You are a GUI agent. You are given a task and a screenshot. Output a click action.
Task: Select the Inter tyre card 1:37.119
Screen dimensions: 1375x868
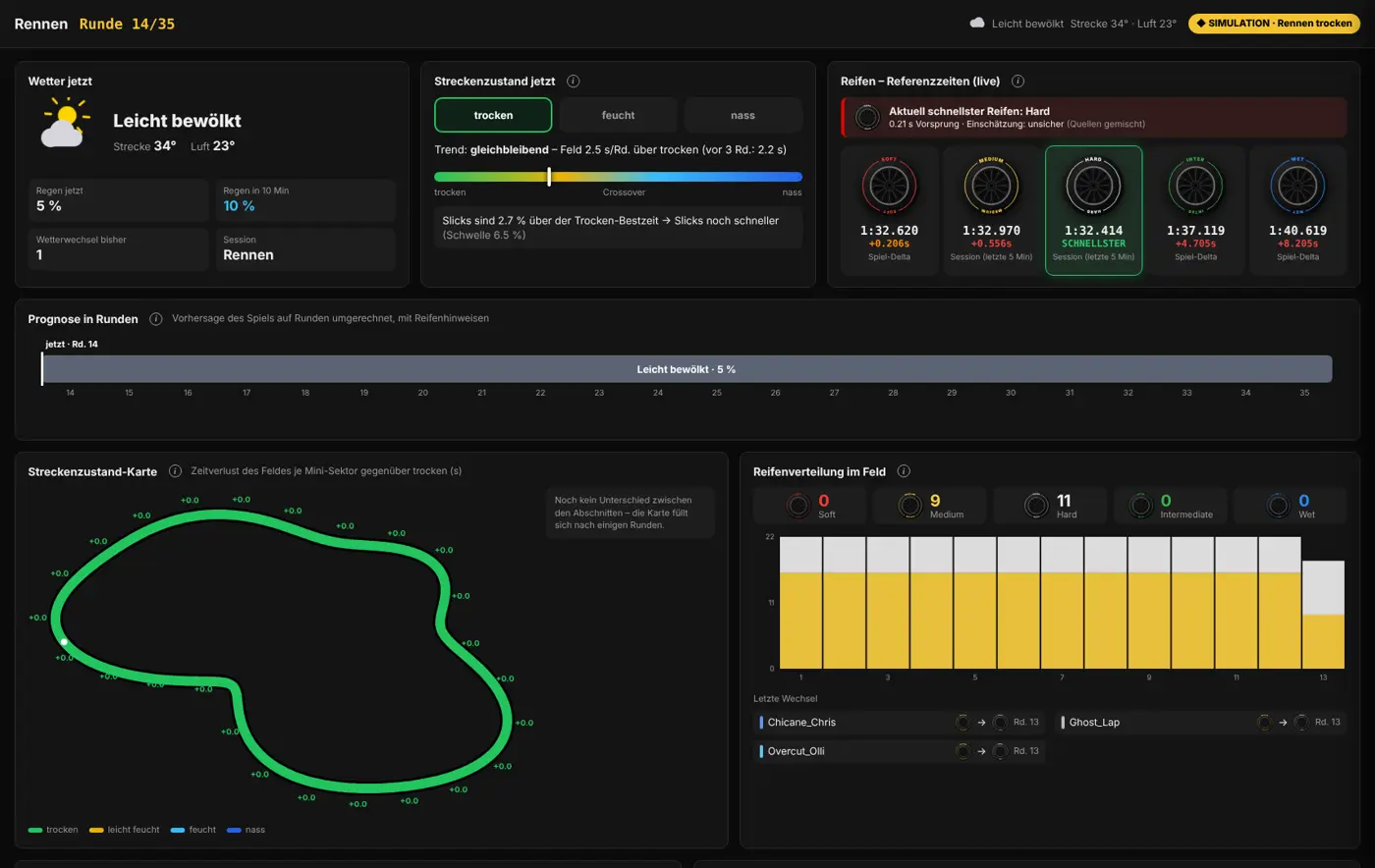point(1195,210)
